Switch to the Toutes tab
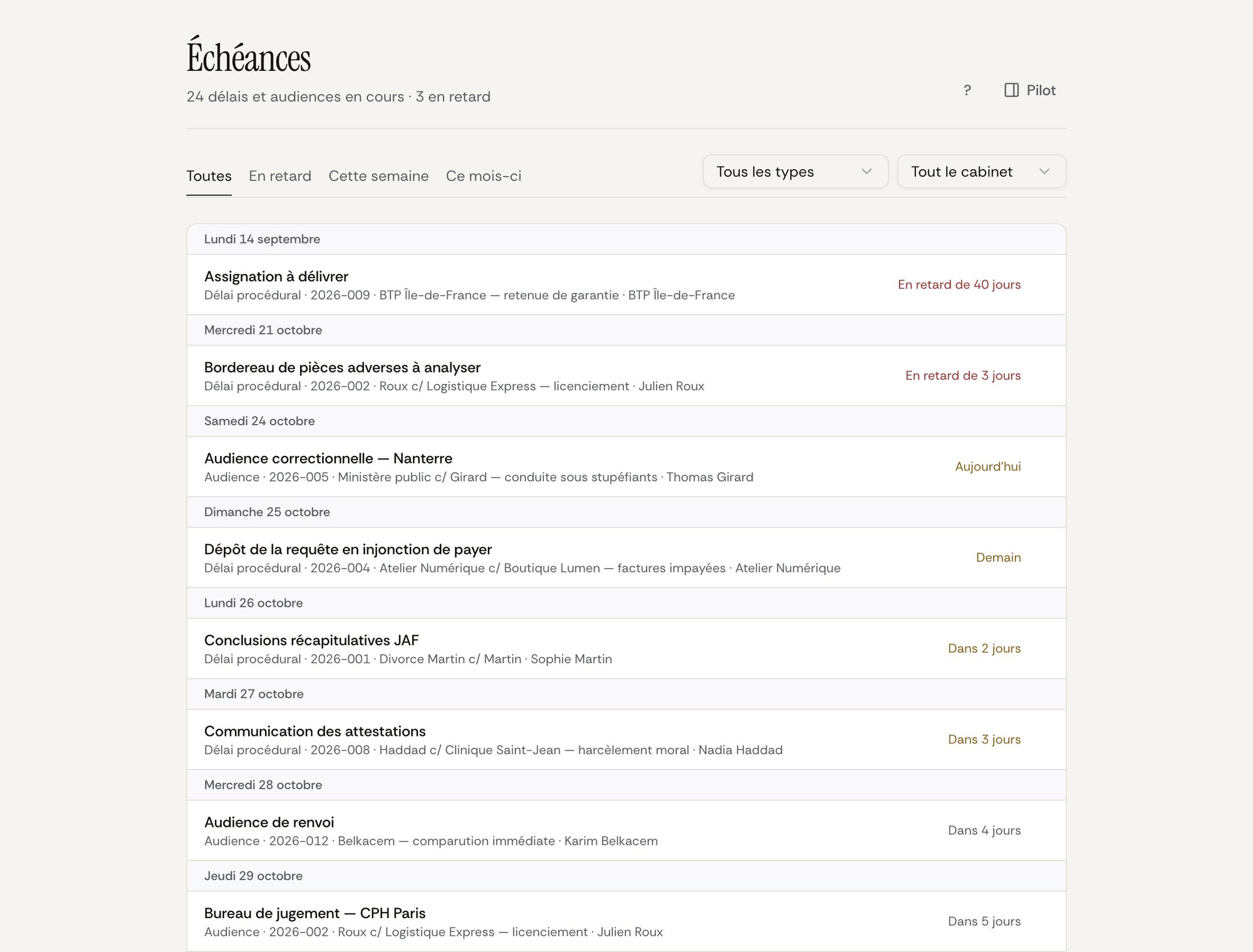The width and height of the screenshot is (1253, 952). tap(209, 176)
